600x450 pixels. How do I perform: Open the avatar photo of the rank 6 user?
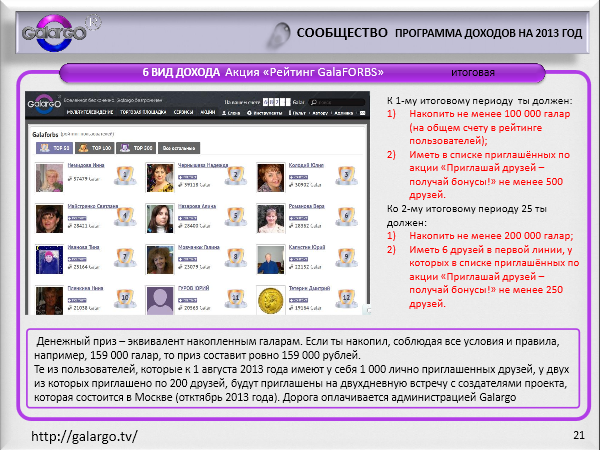click(271, 218)
